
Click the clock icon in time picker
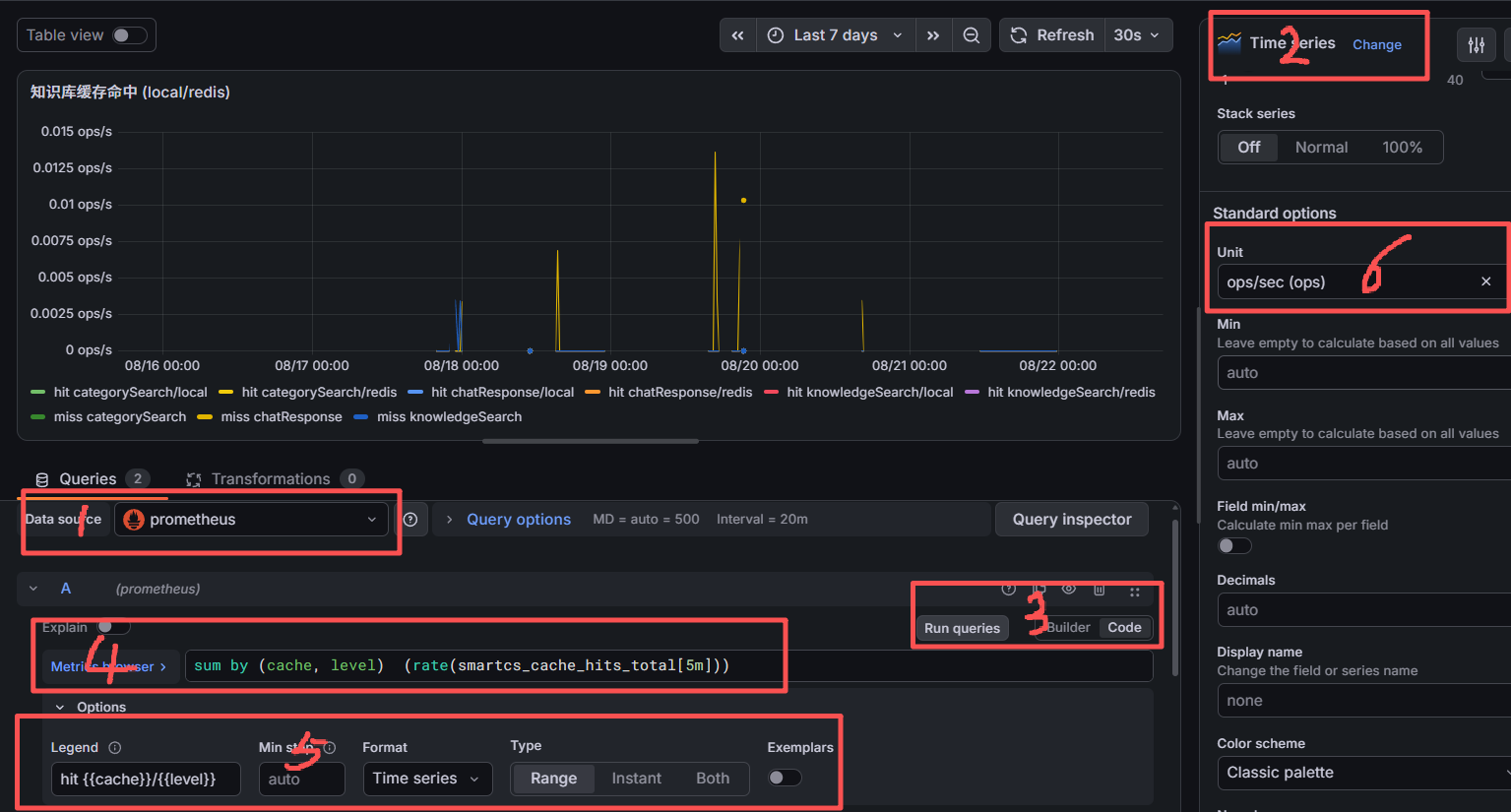tap(776, 35)
